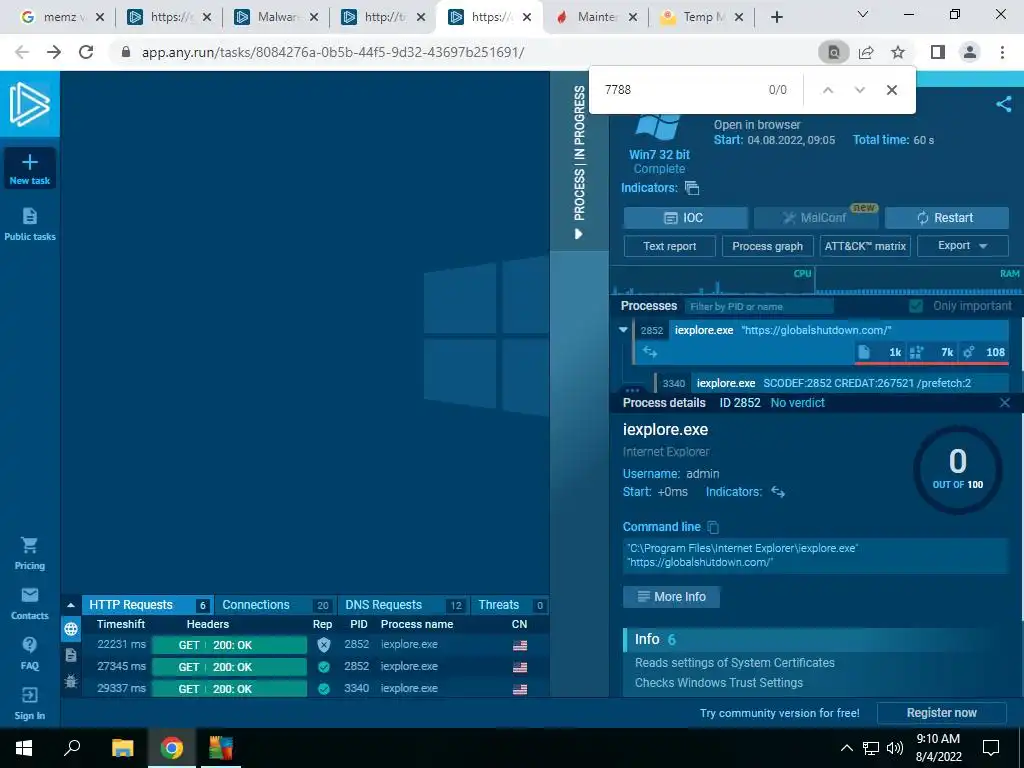
Task: Open the Pricing page
Action: pos(29,553)
